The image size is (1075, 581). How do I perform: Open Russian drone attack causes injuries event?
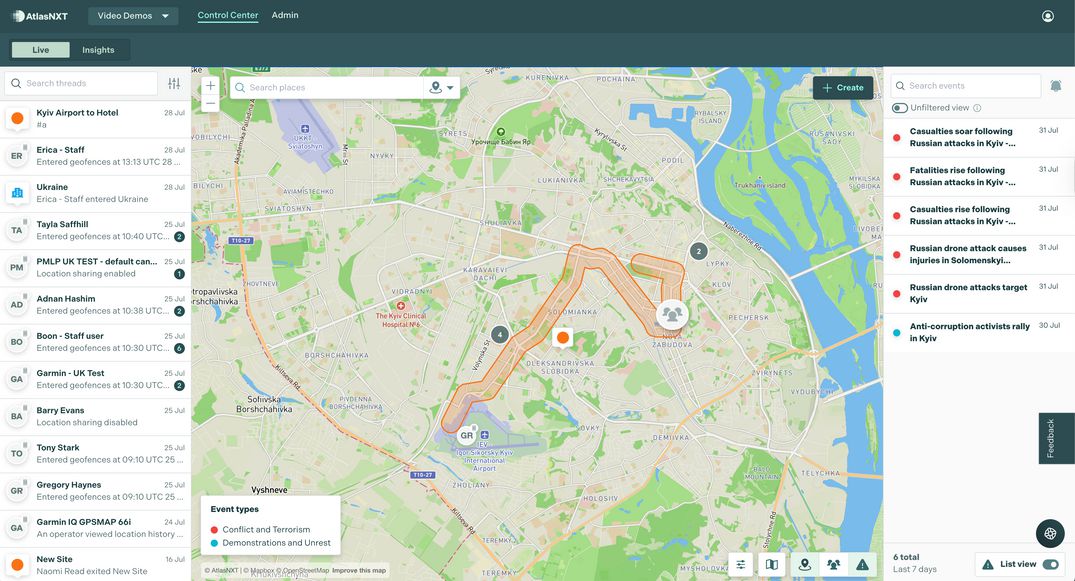978,254
